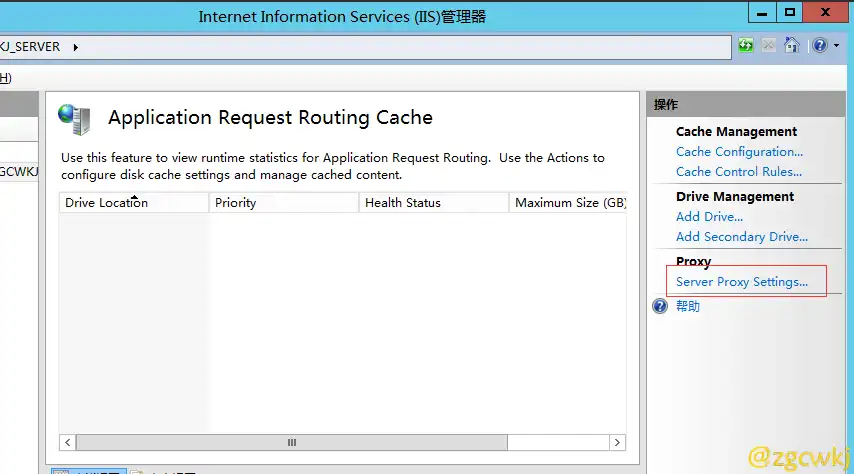The width and height of the screenshot is (854, 474).
Task: Open Cache Configuration action
Action: (x=739, y=152)
